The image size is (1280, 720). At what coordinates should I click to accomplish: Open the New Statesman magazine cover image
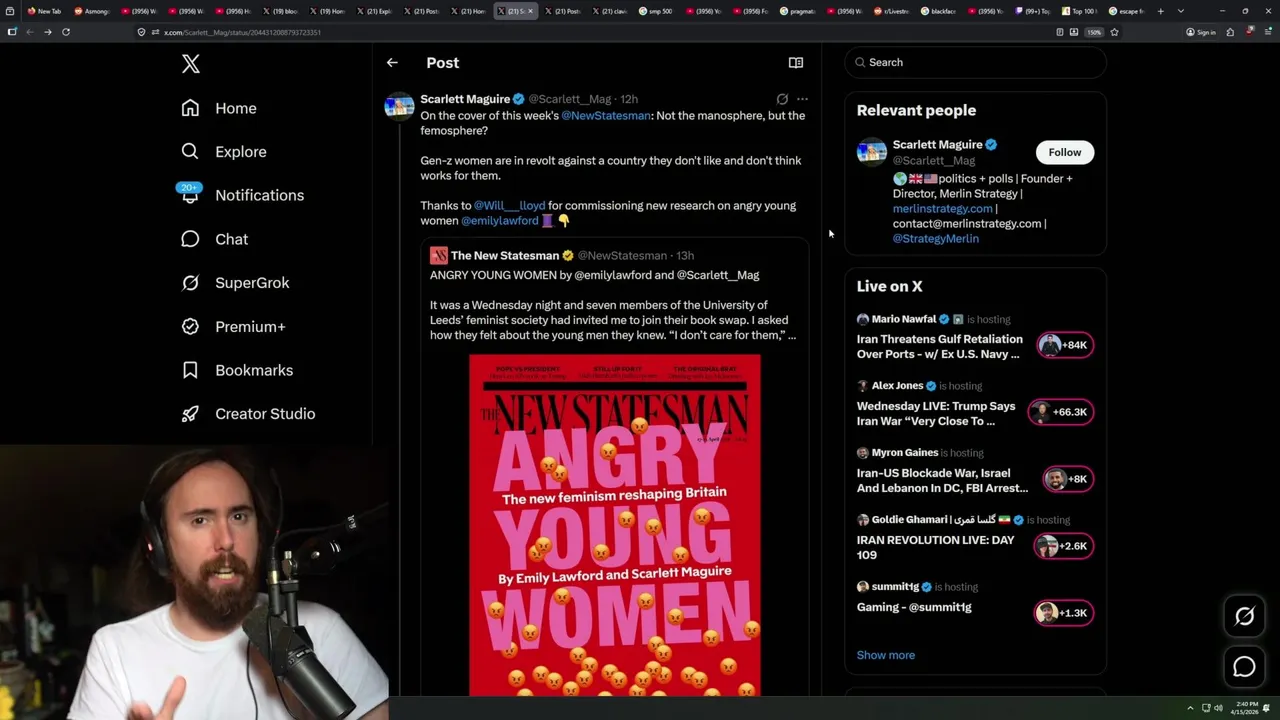(x=615, y=525)
